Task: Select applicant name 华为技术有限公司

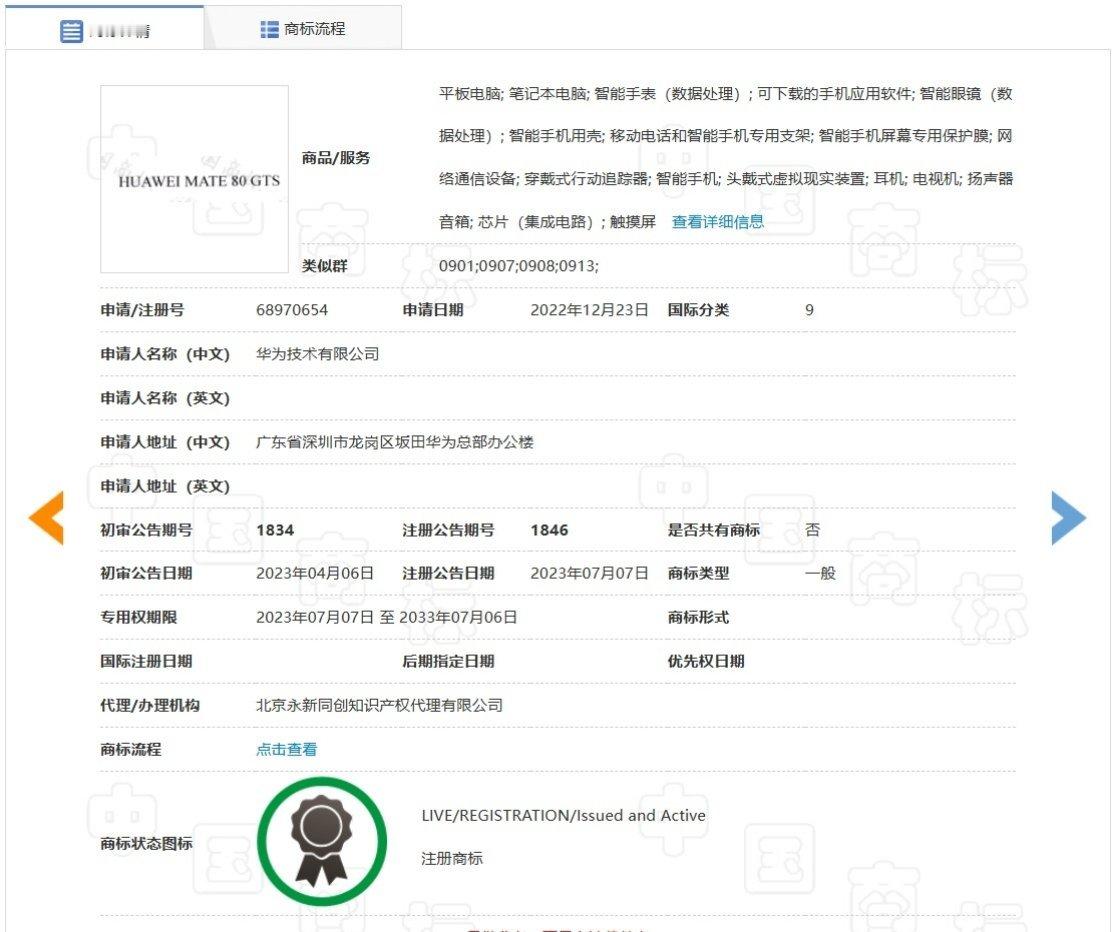Action: [x=317, y=354]
